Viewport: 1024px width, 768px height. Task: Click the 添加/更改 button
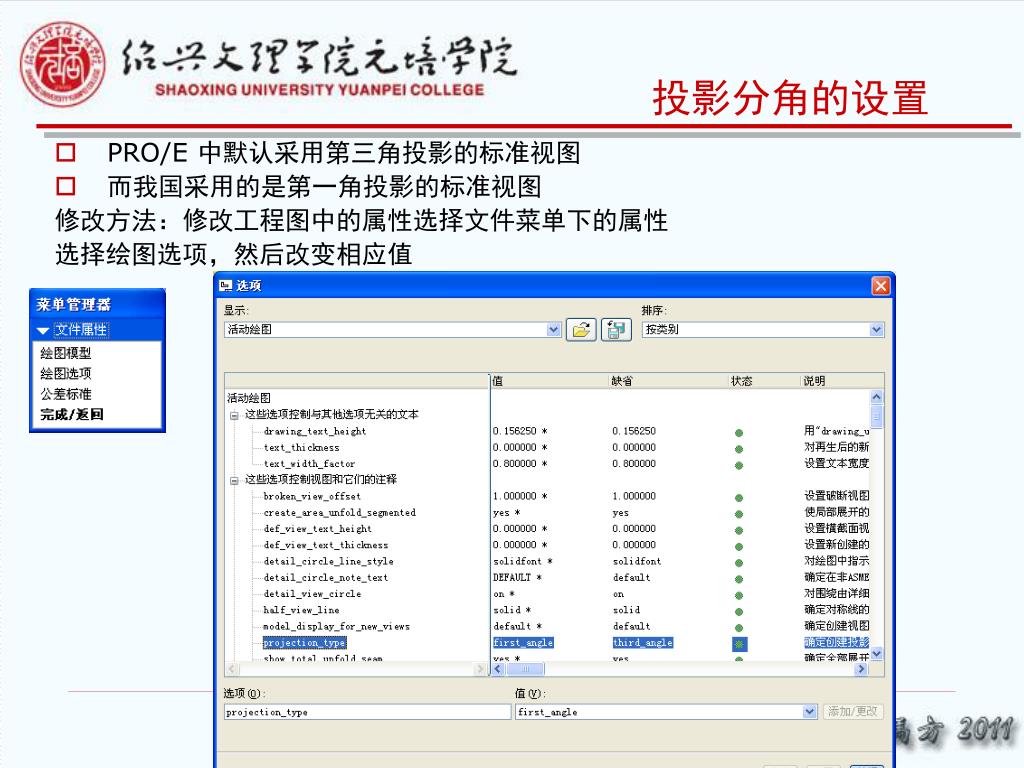pyautogui.click(x=852, y=711)
